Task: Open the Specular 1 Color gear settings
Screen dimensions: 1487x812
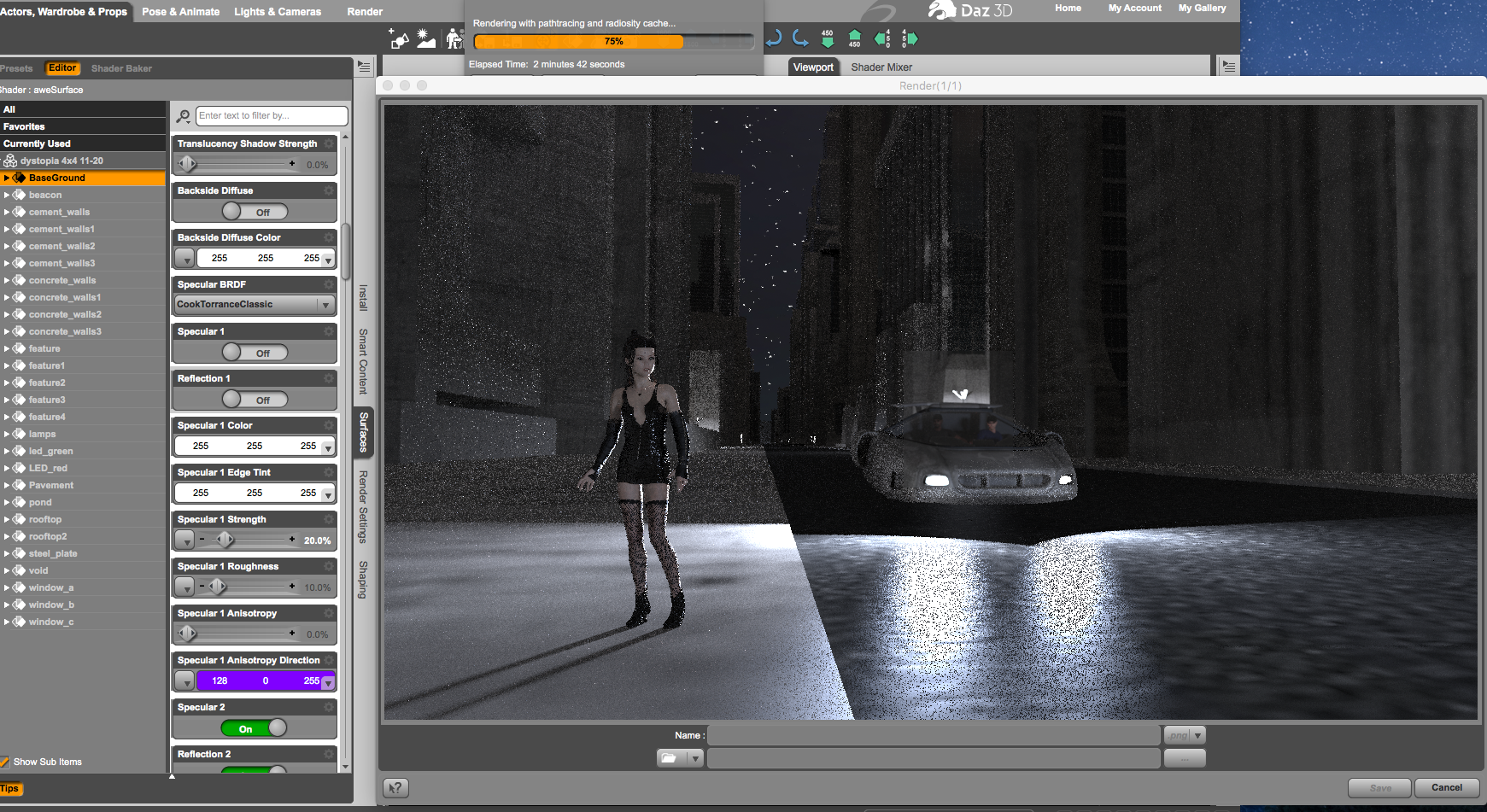Action: coord(329,425)
